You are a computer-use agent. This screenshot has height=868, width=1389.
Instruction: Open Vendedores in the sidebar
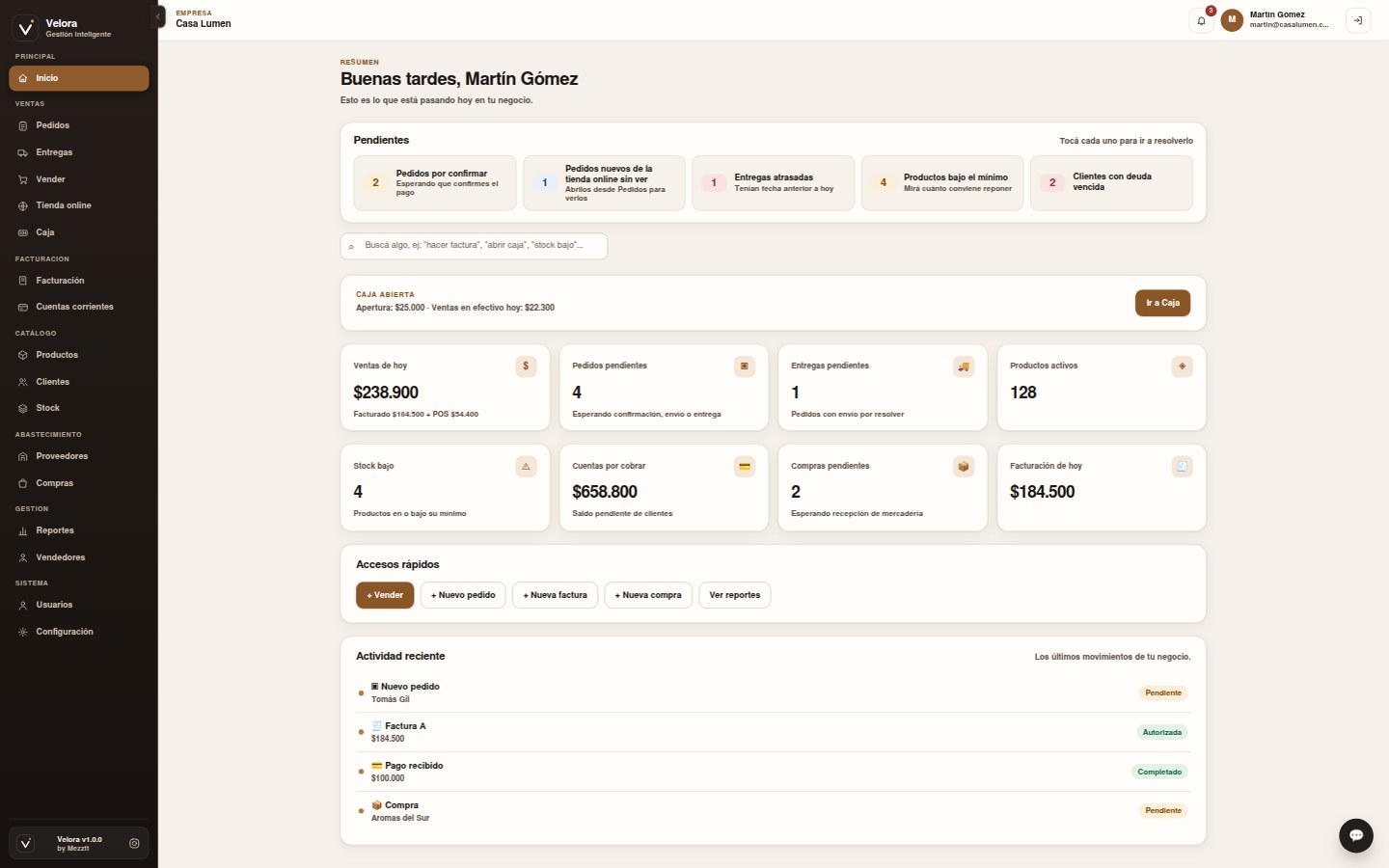pyautogui.click(x=79, y=557)
